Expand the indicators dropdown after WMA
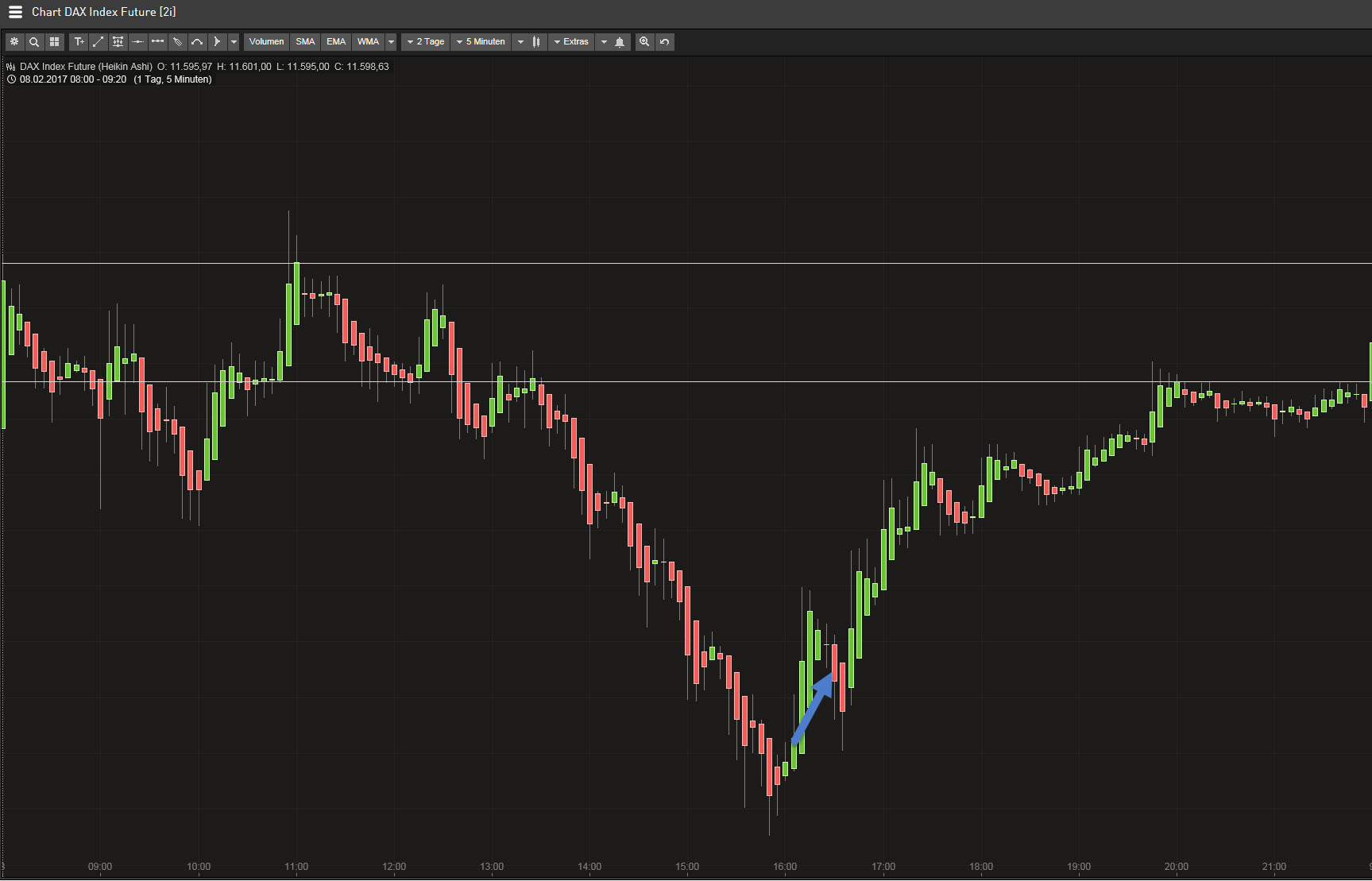 click(x=391, y=41)
